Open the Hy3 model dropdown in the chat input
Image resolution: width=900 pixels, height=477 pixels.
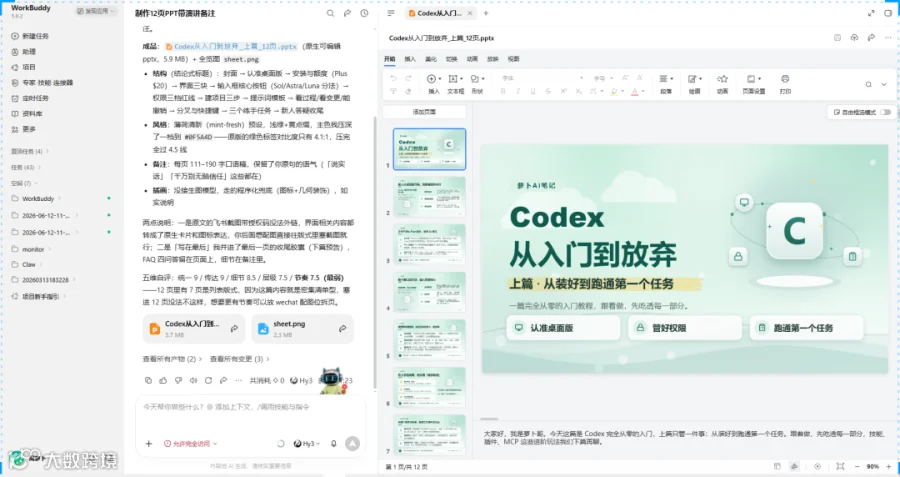click(307, 444)
